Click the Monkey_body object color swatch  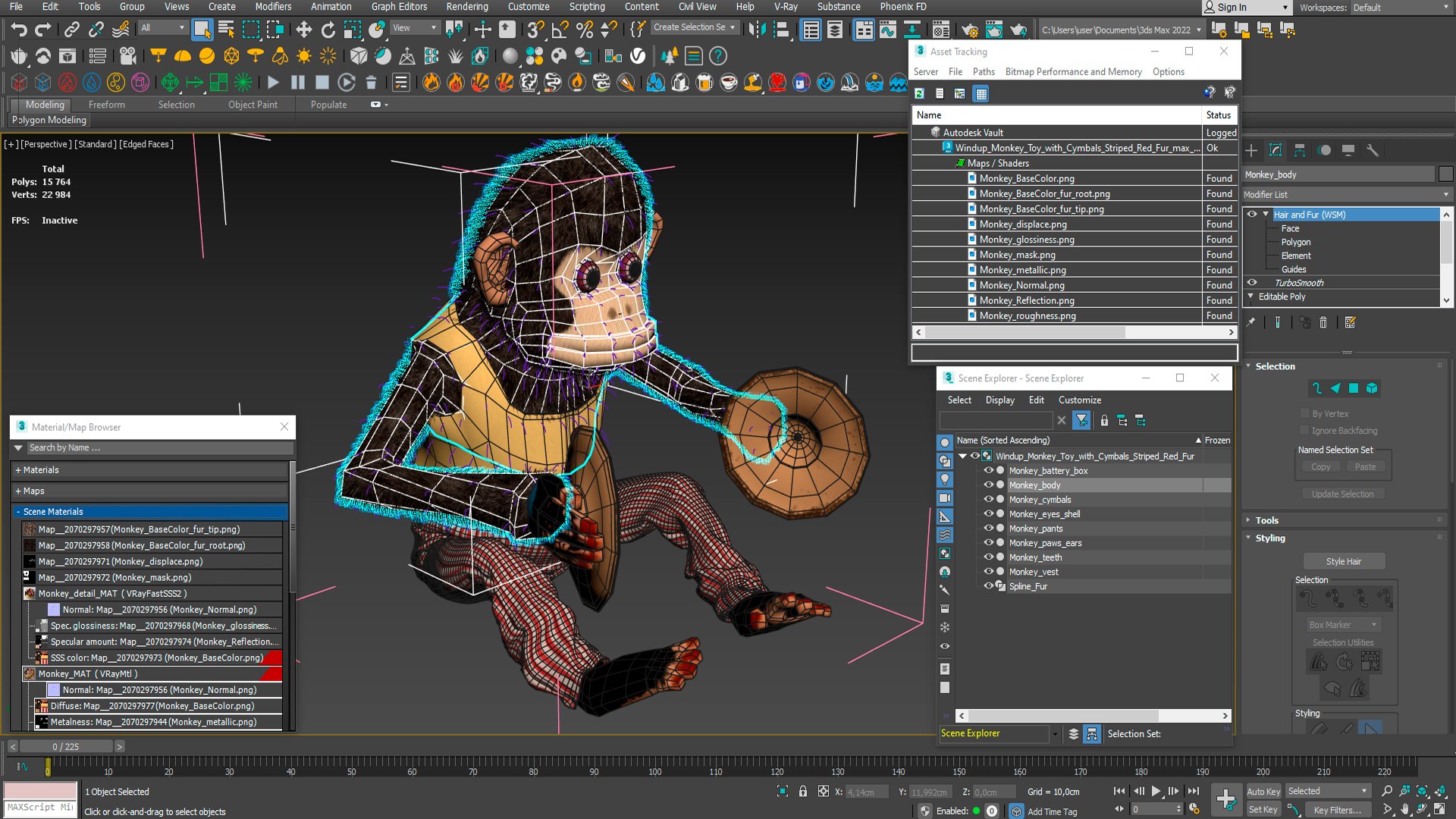point(1445,174)
